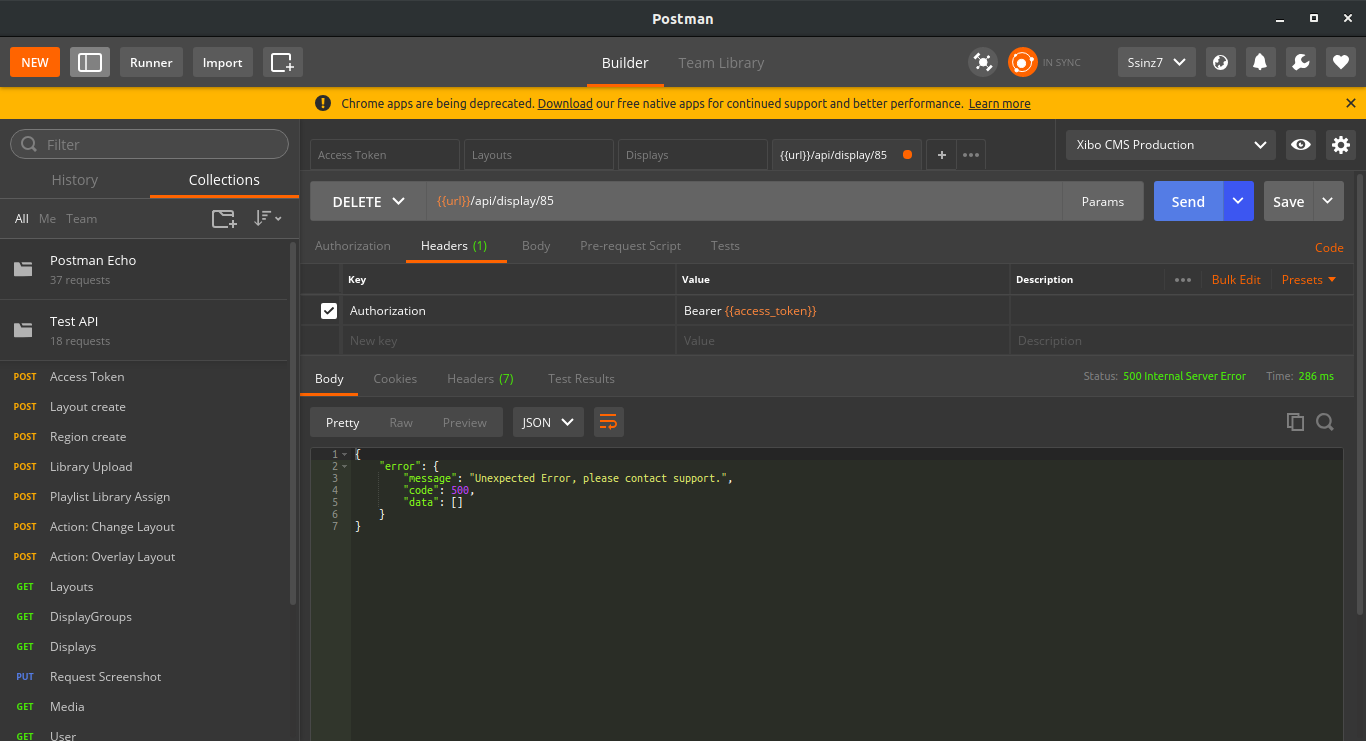Click the warning icon in banner
Screen dimensions: 1366x741
pyautogui.click(x=323, y=103)
